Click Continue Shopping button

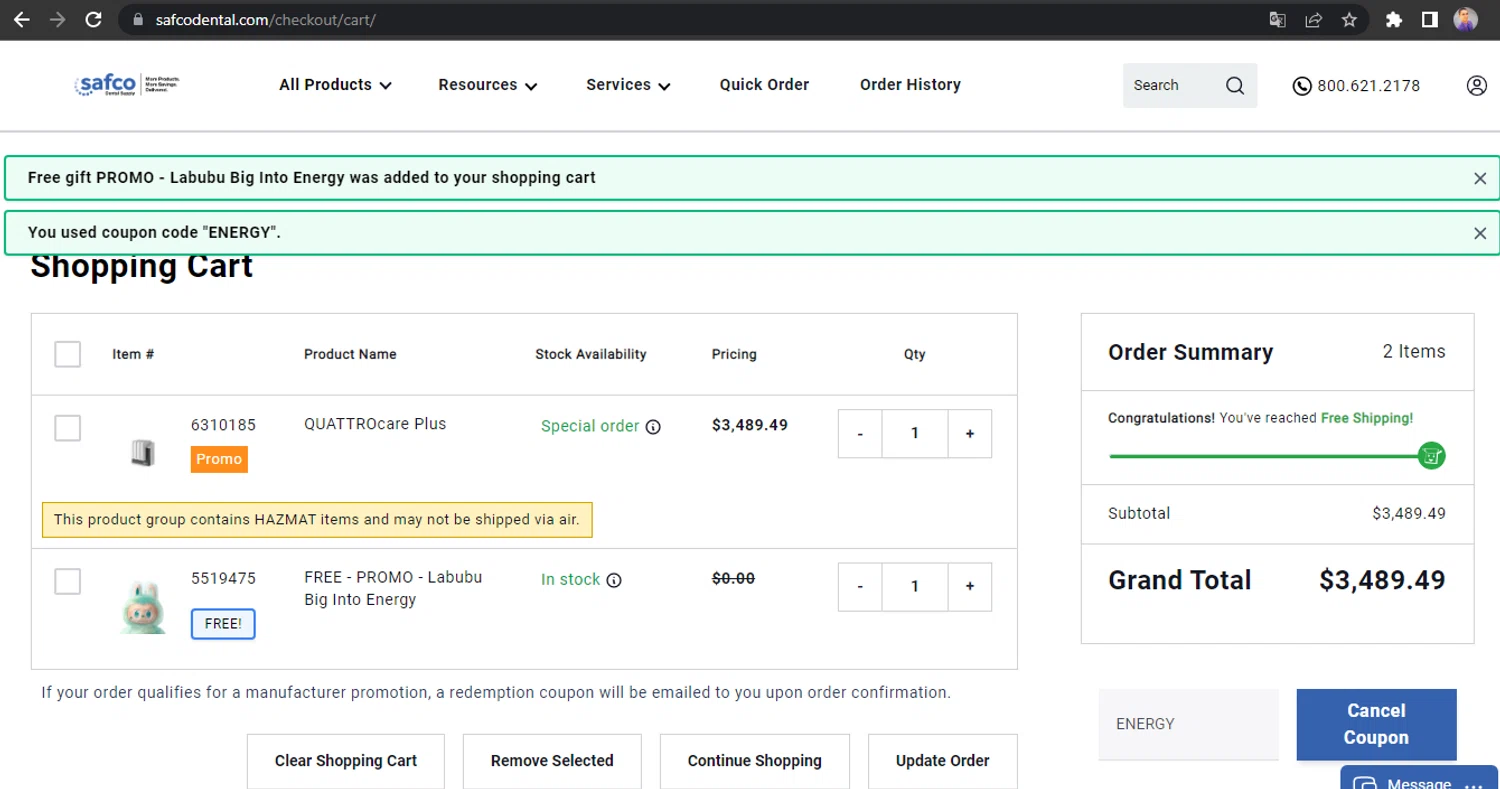pyautogui.click(x=755, y=761)
